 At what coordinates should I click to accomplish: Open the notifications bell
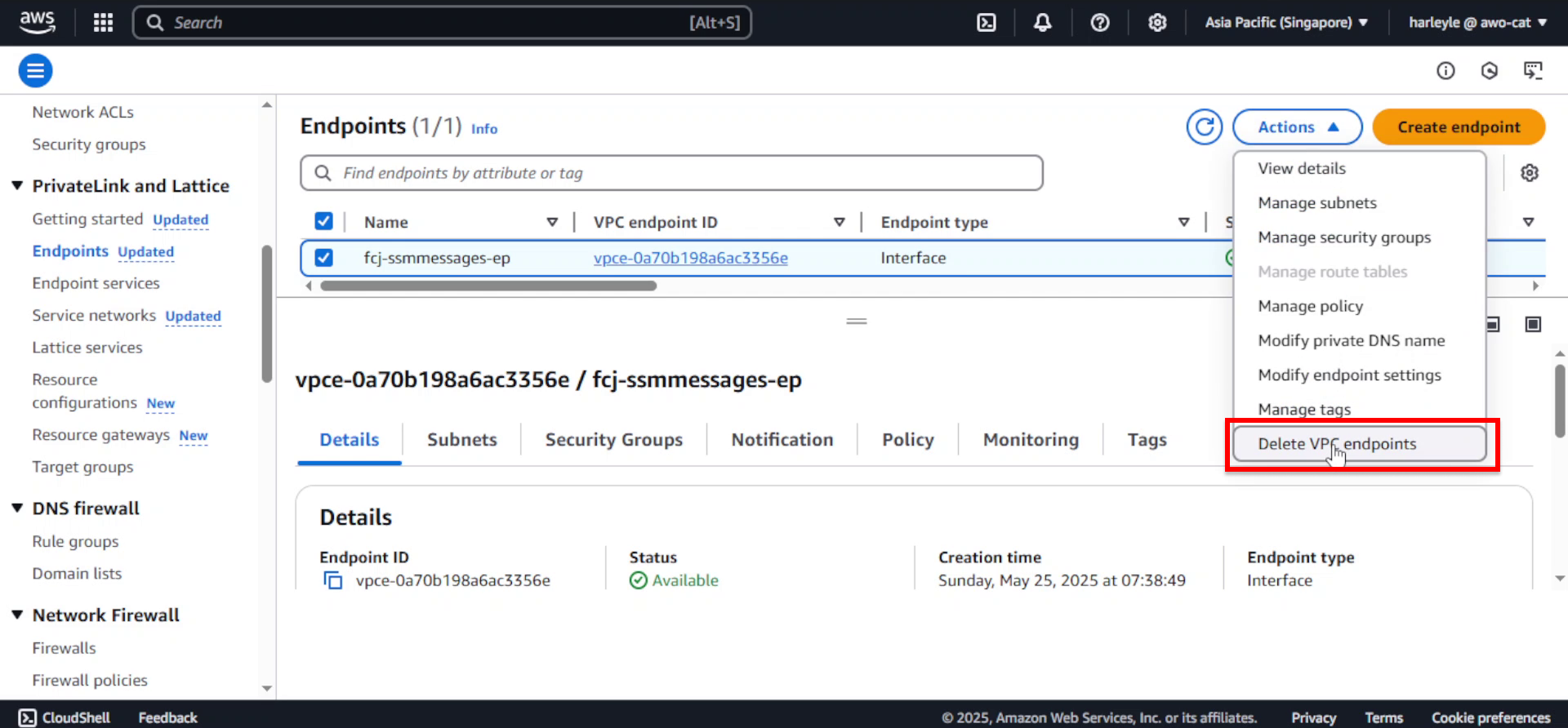coord(1042,22)
